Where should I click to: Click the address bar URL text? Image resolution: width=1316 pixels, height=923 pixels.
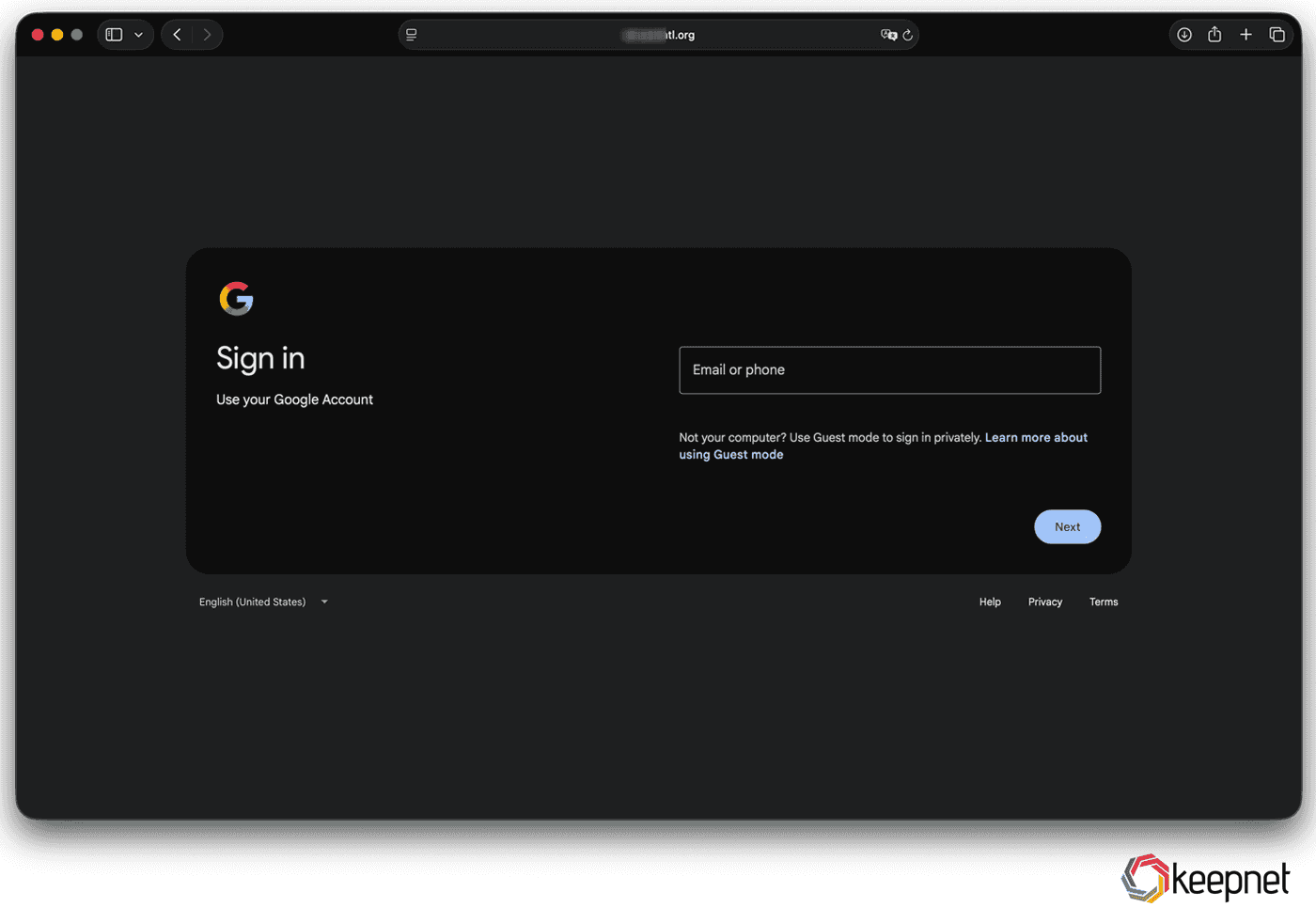658,35
